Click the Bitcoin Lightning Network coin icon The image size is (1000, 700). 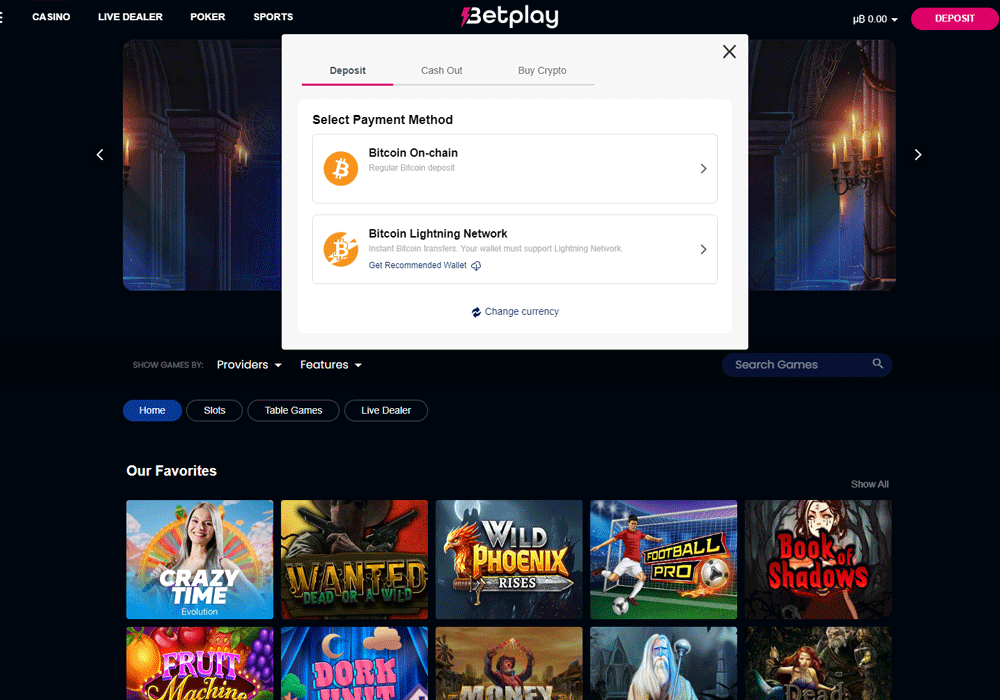(x=341, y=249)
